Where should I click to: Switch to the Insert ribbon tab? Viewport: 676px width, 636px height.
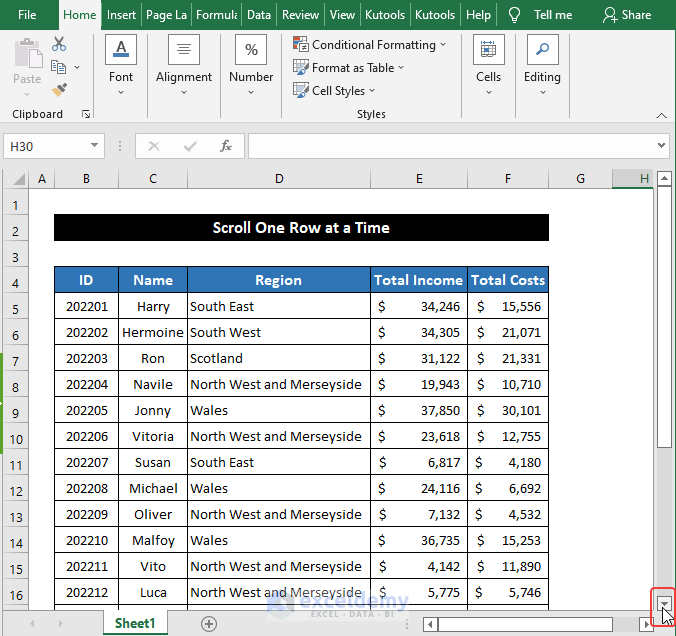point(121,15)
